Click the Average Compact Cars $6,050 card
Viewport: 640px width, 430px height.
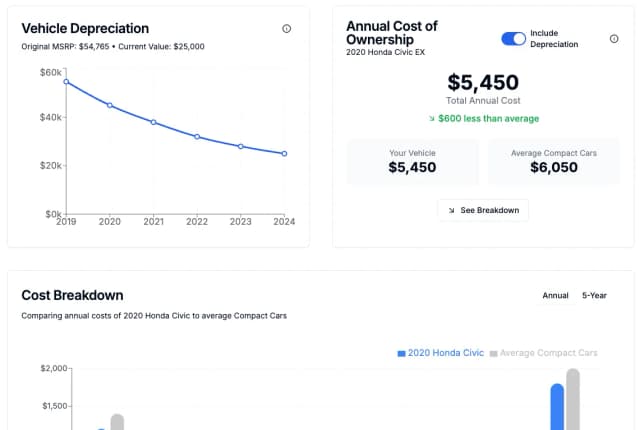pyautogui.click(x=553, y=162)
